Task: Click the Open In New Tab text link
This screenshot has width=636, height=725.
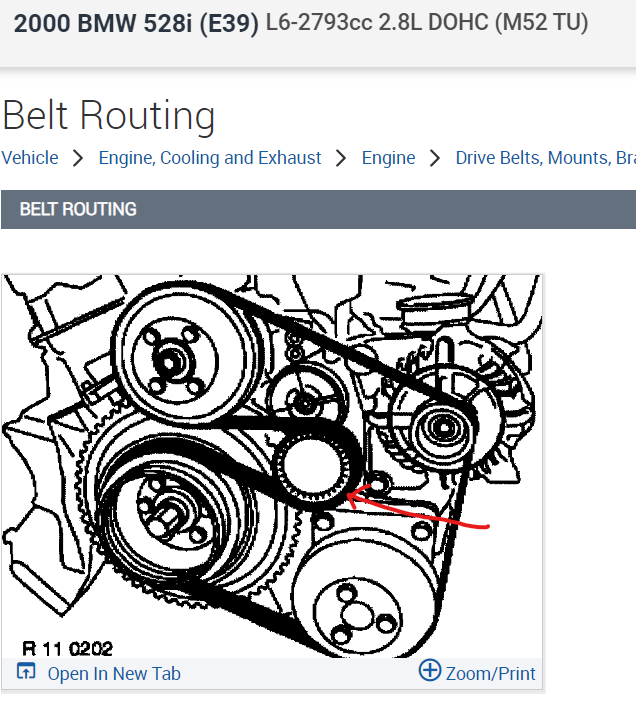Action: (114, 674)
